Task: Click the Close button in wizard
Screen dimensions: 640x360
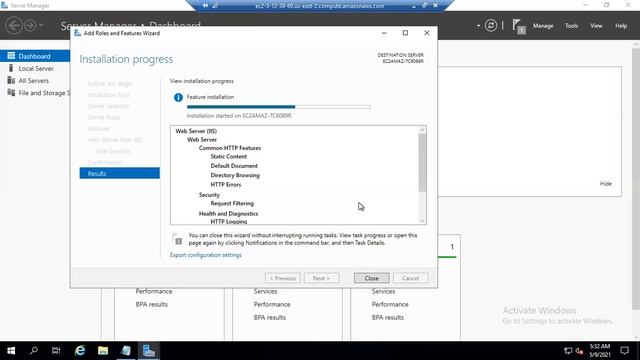Action: coord(371,278)
